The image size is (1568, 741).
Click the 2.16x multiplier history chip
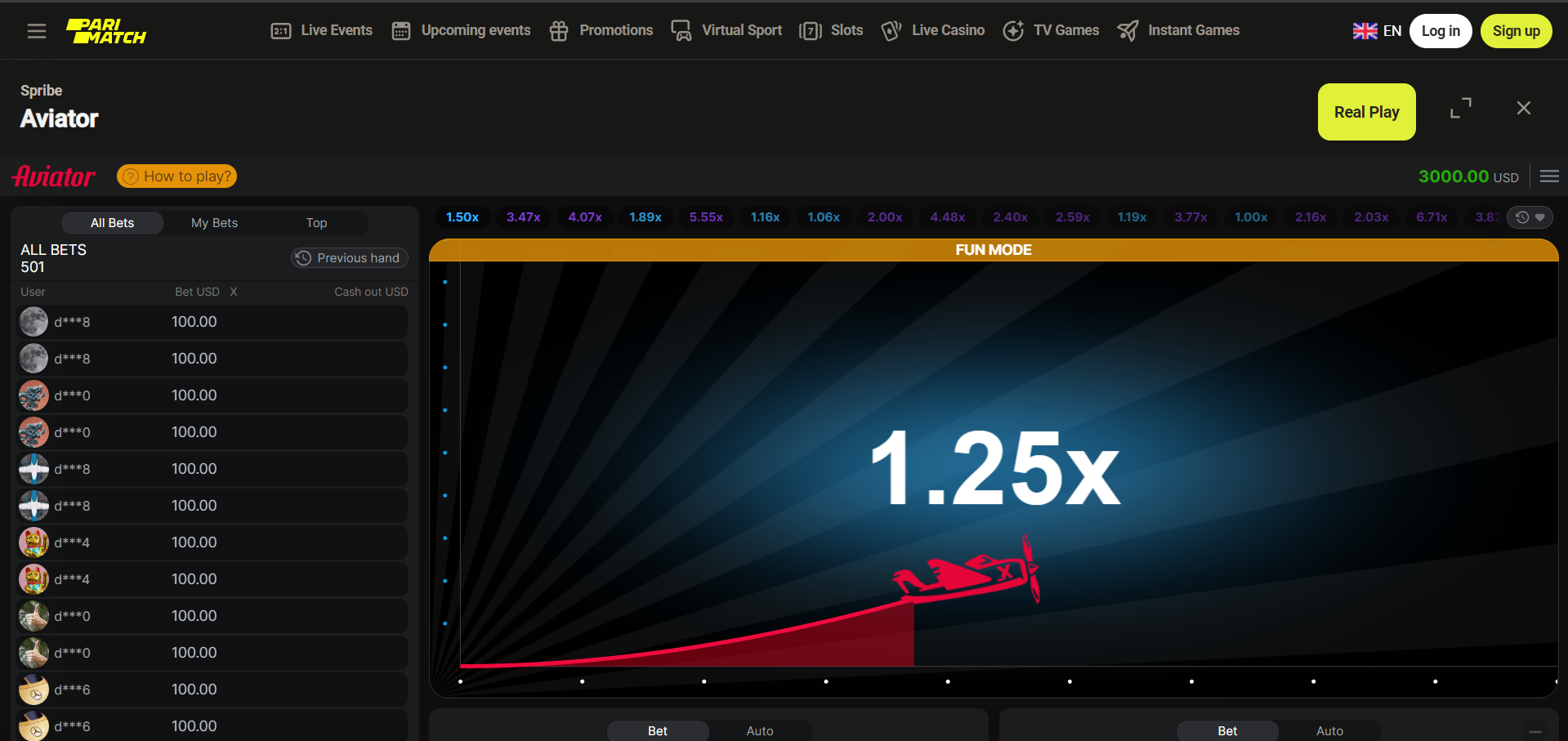coord(1311,217)
